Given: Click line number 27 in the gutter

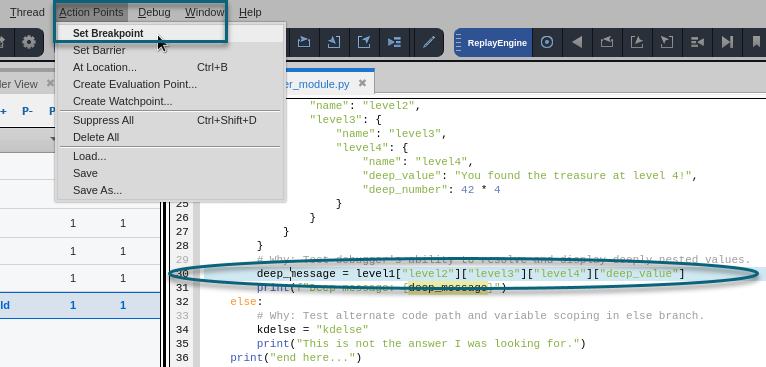Looking at the screenshot, I should pyautogui.click(x=182, y=232).
